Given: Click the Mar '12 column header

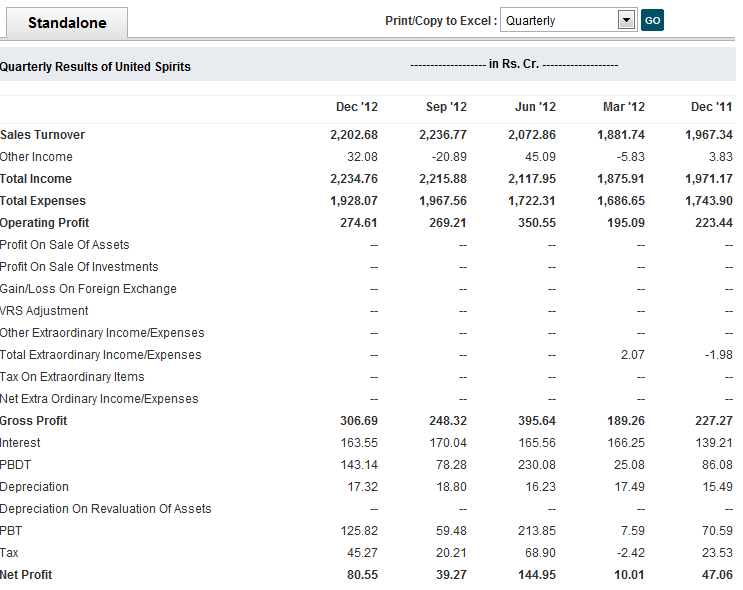Looking at the screenshot, I should (624, 107).
